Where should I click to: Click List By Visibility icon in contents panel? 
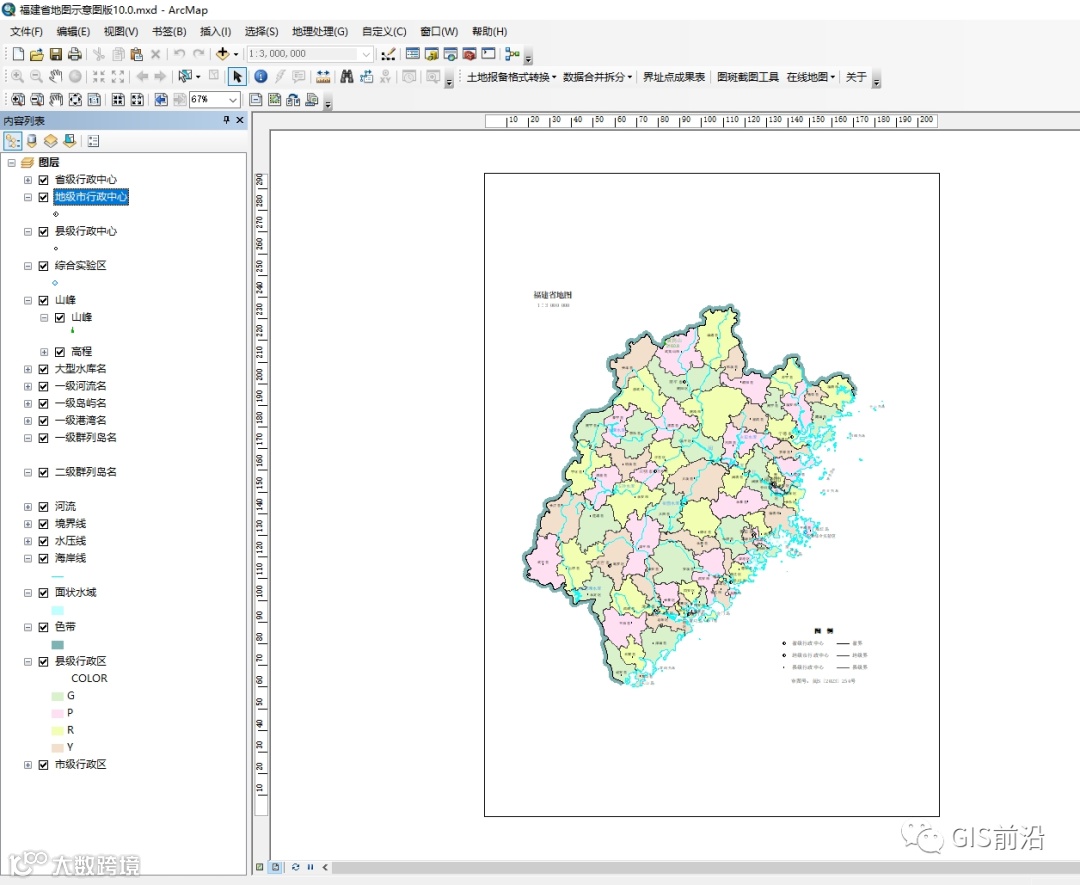click(50, 141)
